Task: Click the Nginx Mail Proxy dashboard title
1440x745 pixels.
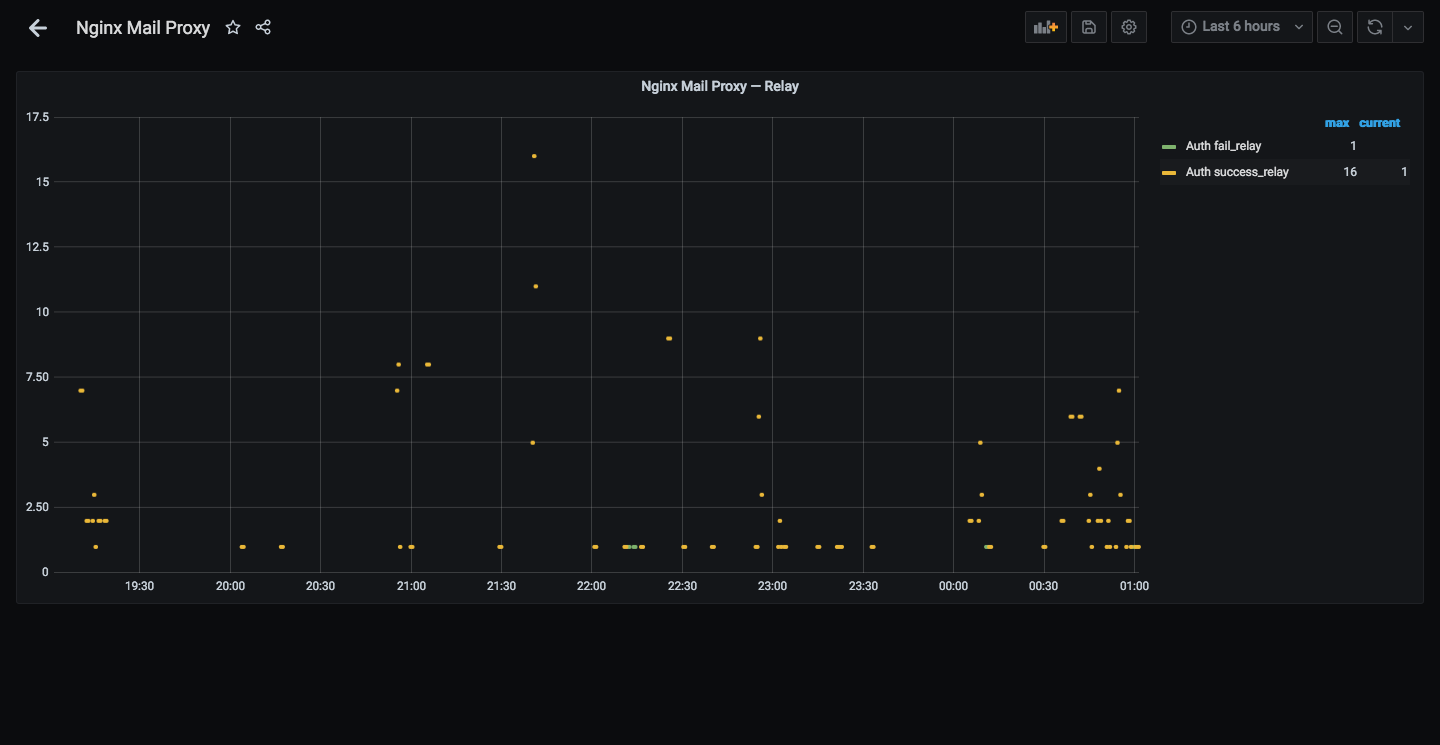Action: [x=143, y=28]
